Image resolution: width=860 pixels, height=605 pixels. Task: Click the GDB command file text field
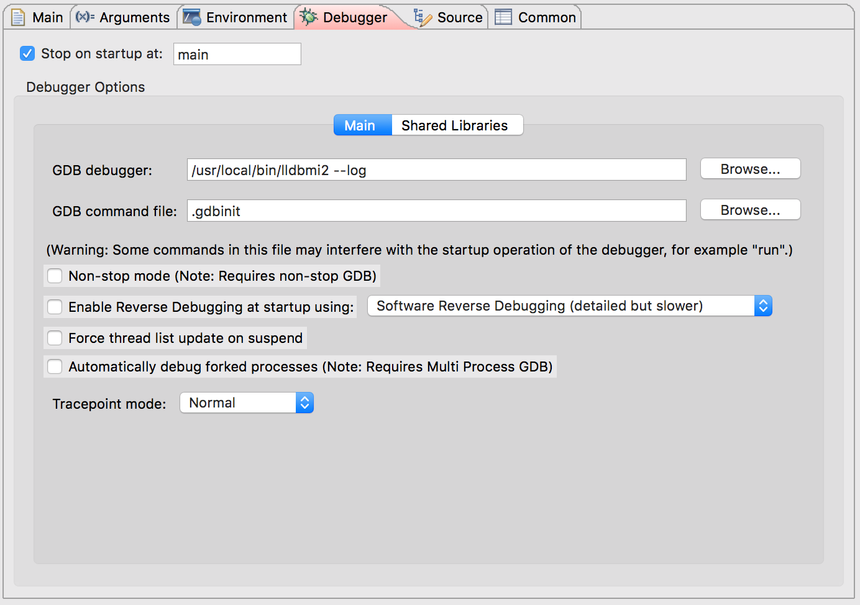[436, 211]
